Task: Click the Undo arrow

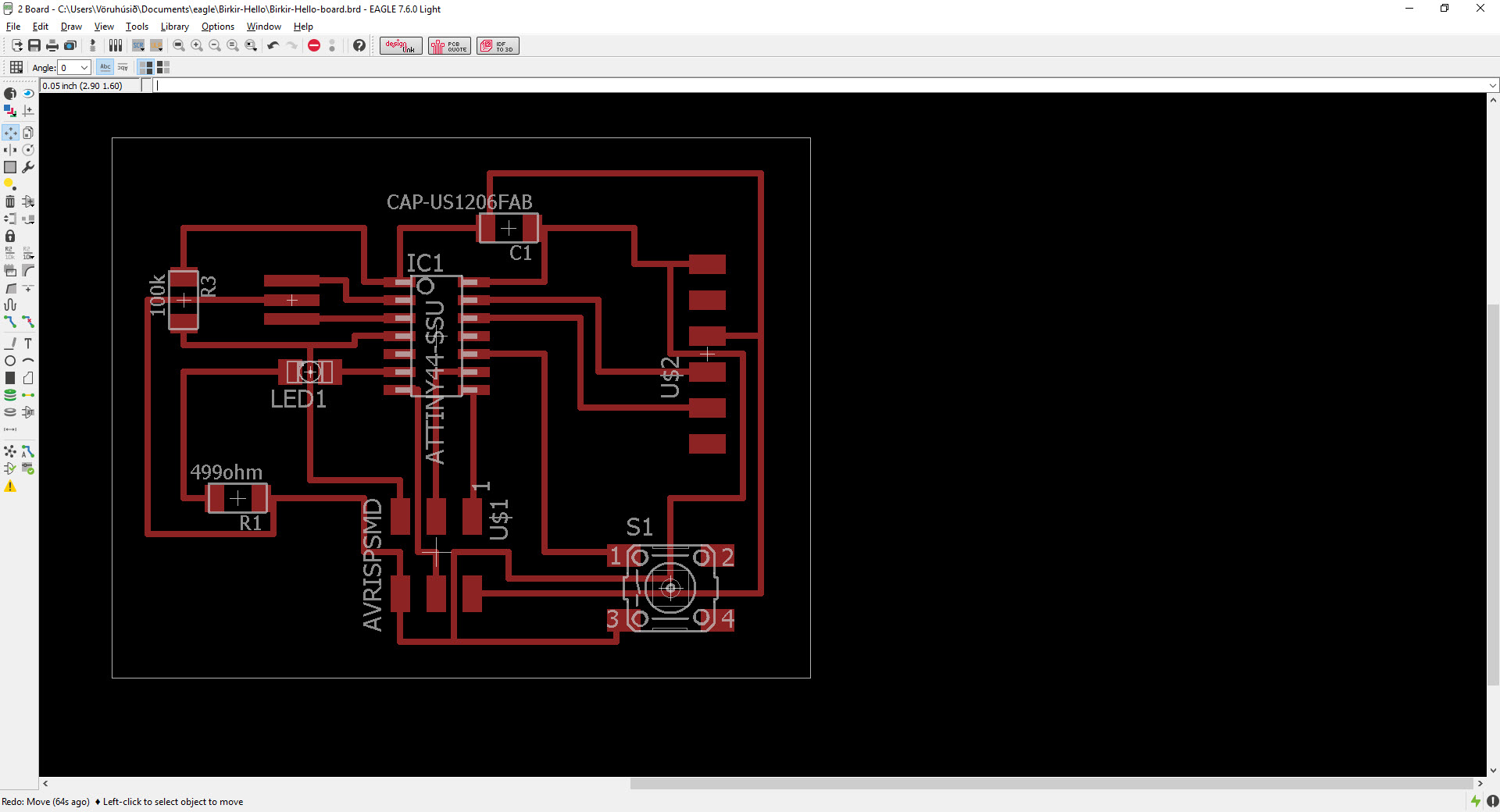Action: pyautogui.click(x=273, y=45)
